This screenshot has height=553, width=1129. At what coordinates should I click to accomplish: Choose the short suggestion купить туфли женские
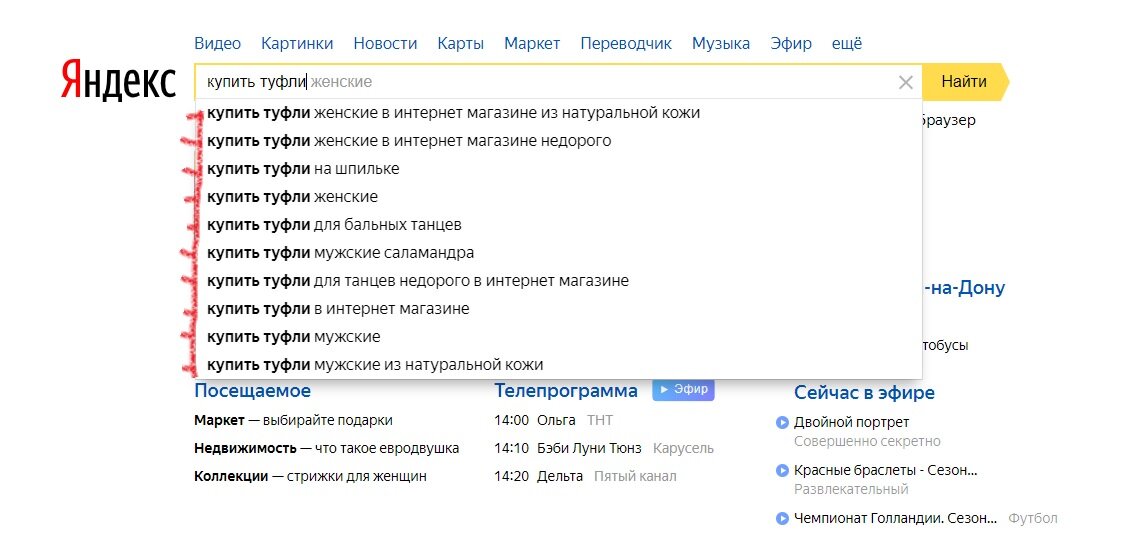point(558,197)
